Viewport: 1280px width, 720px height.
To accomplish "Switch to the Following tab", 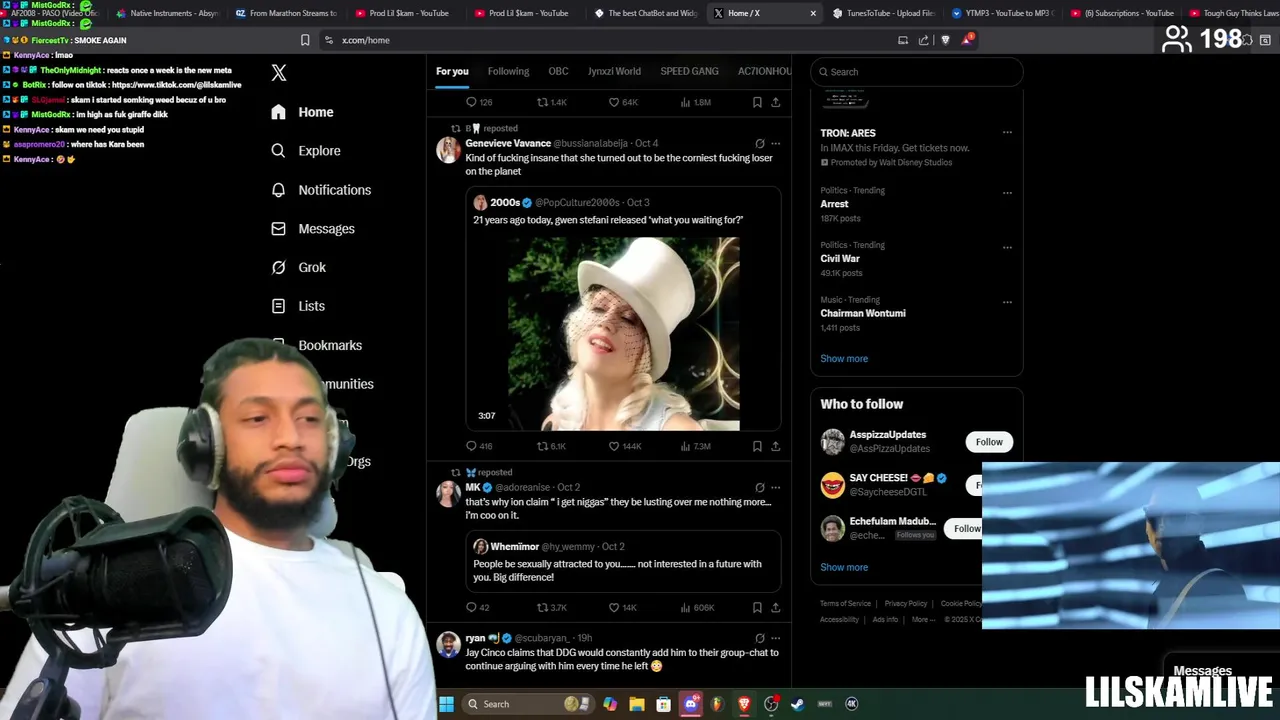I will (508, 71).
